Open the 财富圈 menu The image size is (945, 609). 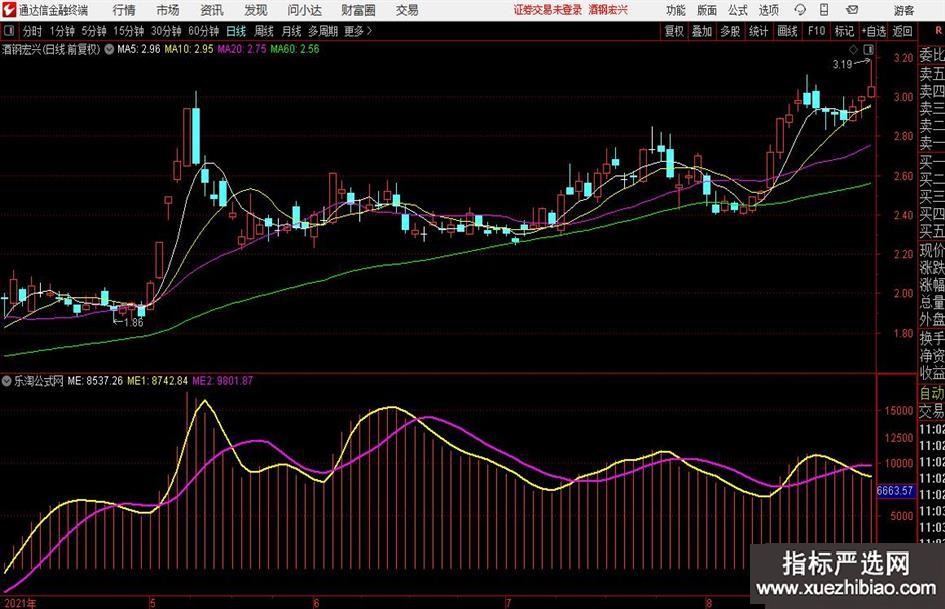[358, 10]
